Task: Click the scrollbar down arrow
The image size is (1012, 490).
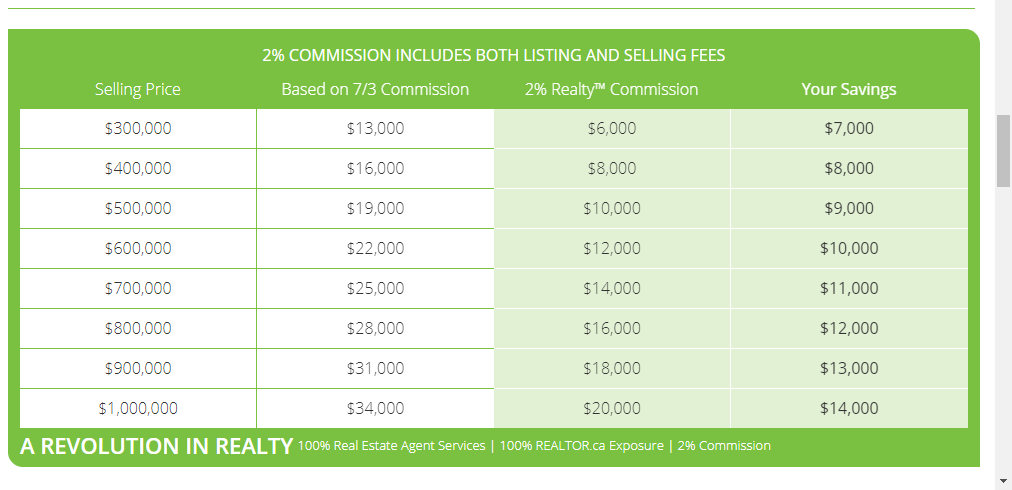Action: pyautogui.click(x=1003, y=481)
